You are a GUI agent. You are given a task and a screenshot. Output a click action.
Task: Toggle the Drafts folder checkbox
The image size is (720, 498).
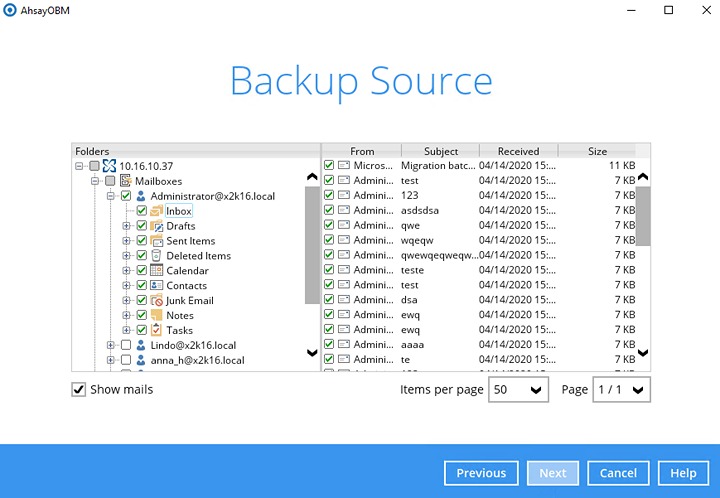(141, 226)
